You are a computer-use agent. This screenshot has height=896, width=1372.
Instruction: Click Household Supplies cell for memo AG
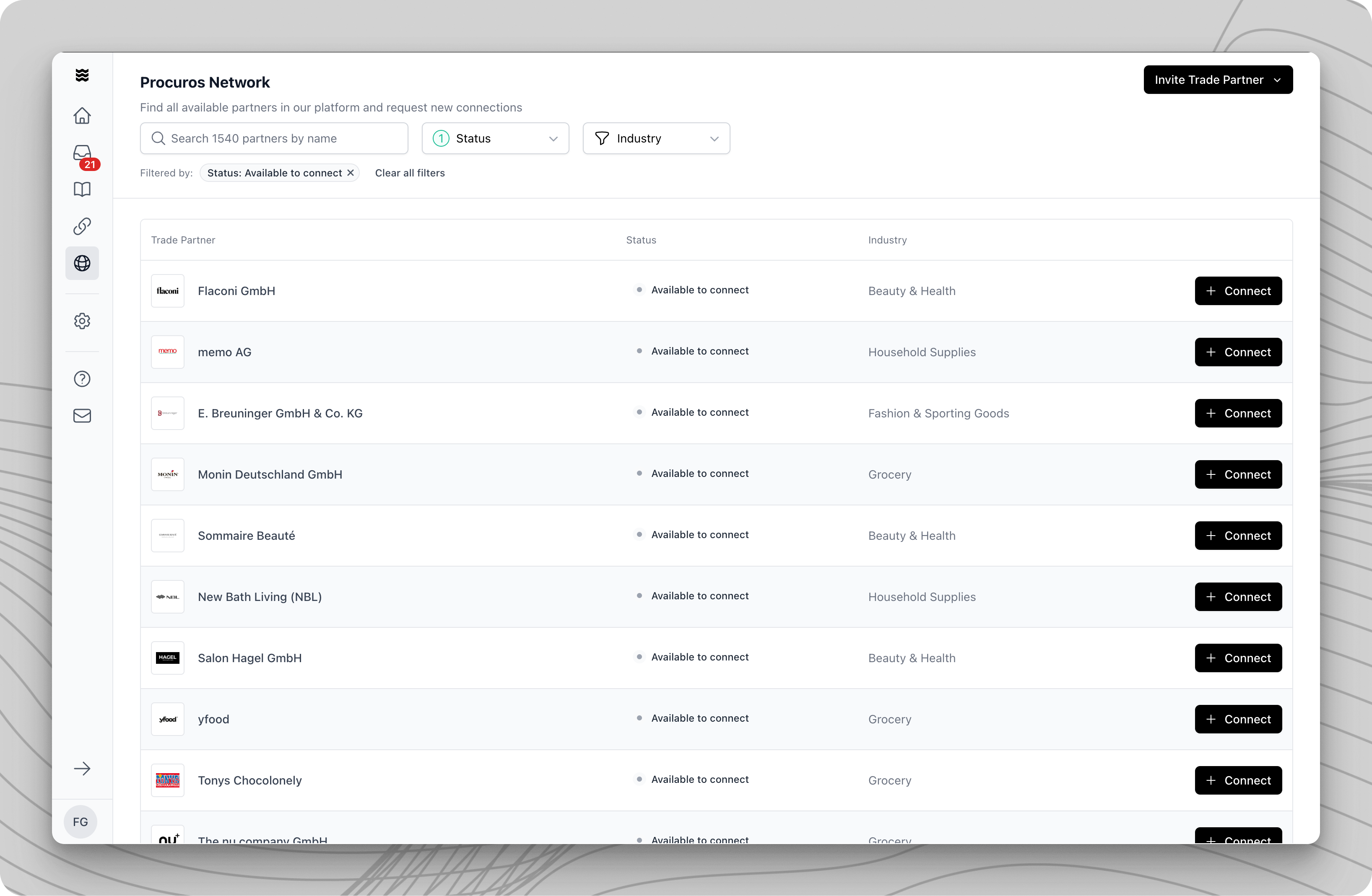tap(922, 352)
